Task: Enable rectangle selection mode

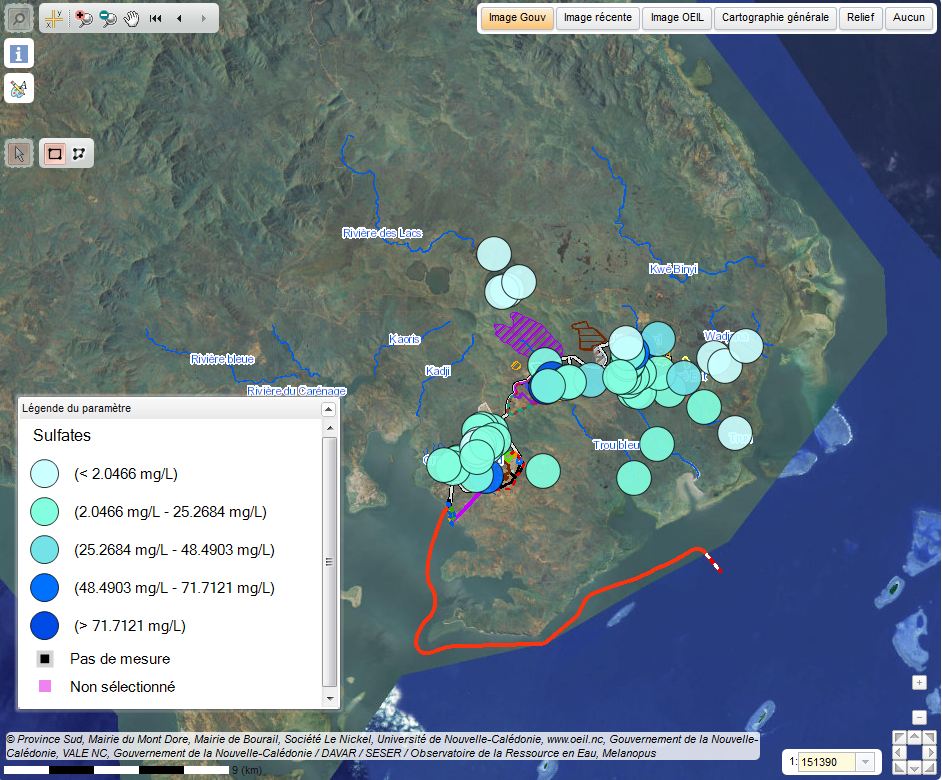Action: (x=54, y=153)
